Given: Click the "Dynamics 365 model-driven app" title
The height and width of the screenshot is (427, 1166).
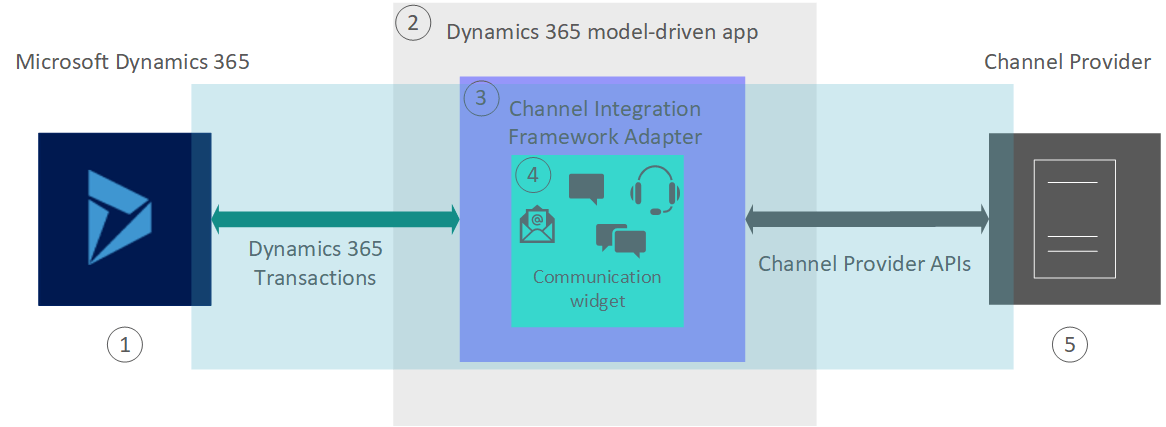Looking at the screenshot, I should (602, 32).
